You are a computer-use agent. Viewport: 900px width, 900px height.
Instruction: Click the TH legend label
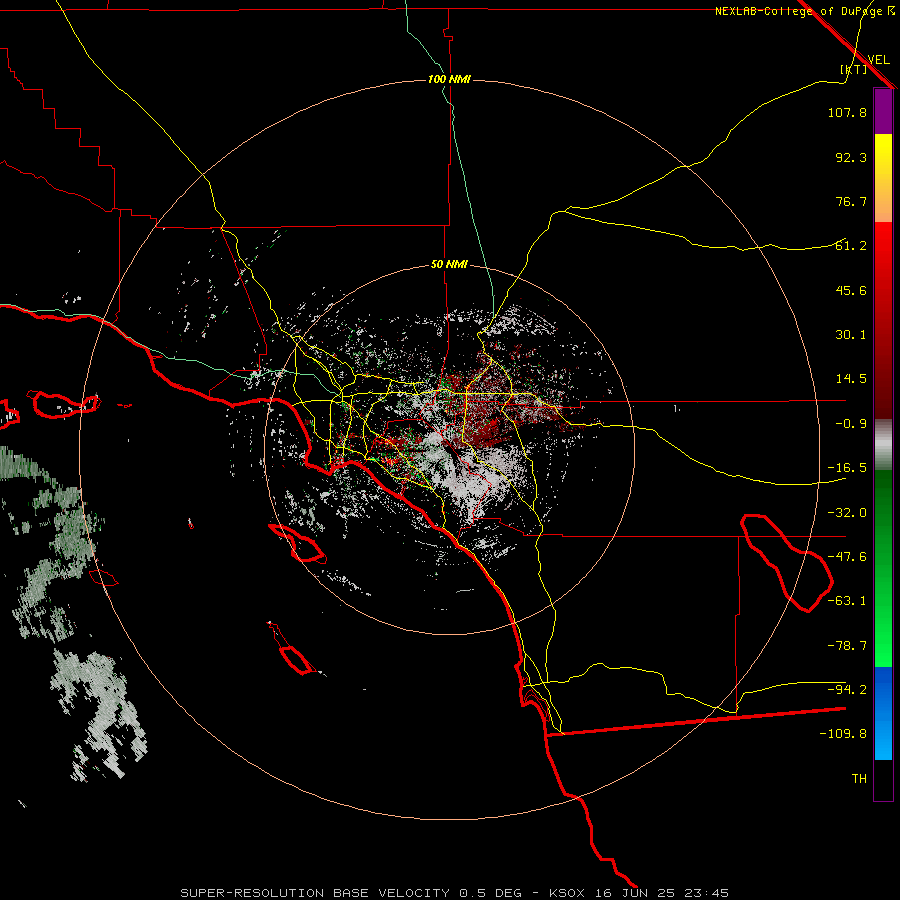[859, 779]
